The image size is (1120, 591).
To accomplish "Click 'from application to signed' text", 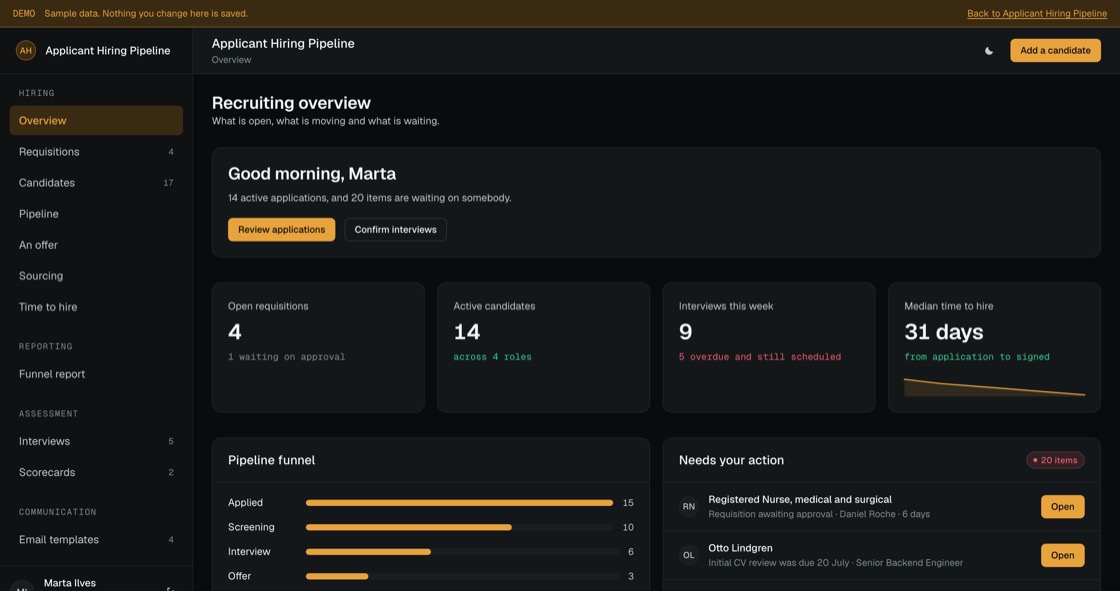I will 977,357.
